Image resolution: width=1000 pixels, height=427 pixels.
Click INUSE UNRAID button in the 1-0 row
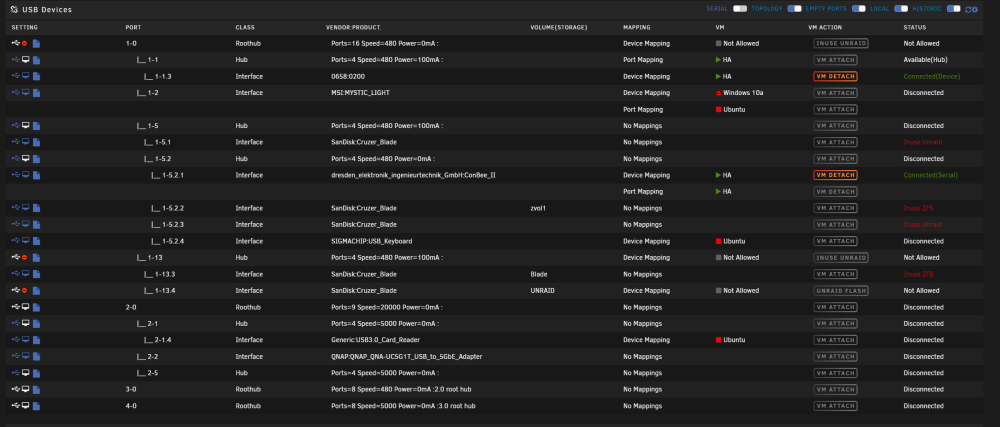click(x=841, y=43)
